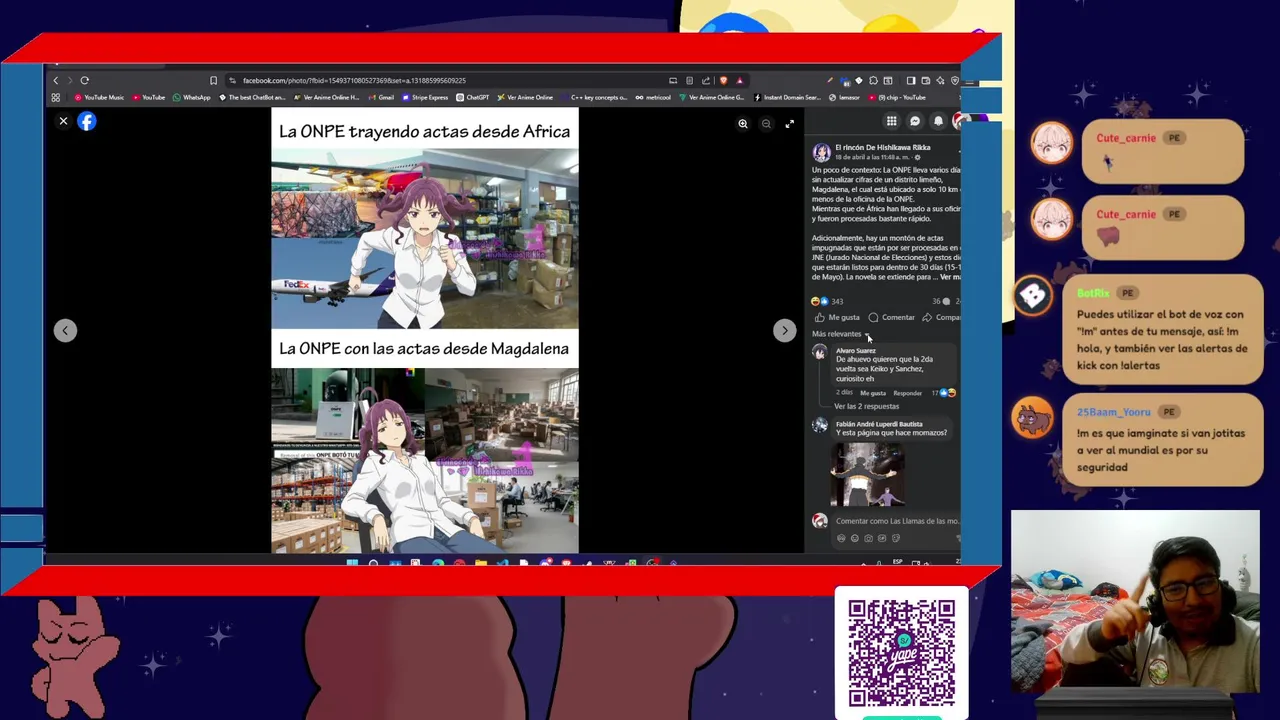Open YouTube Music bookmark
This screenshot has height=720, width=1280.
point(98,97)
